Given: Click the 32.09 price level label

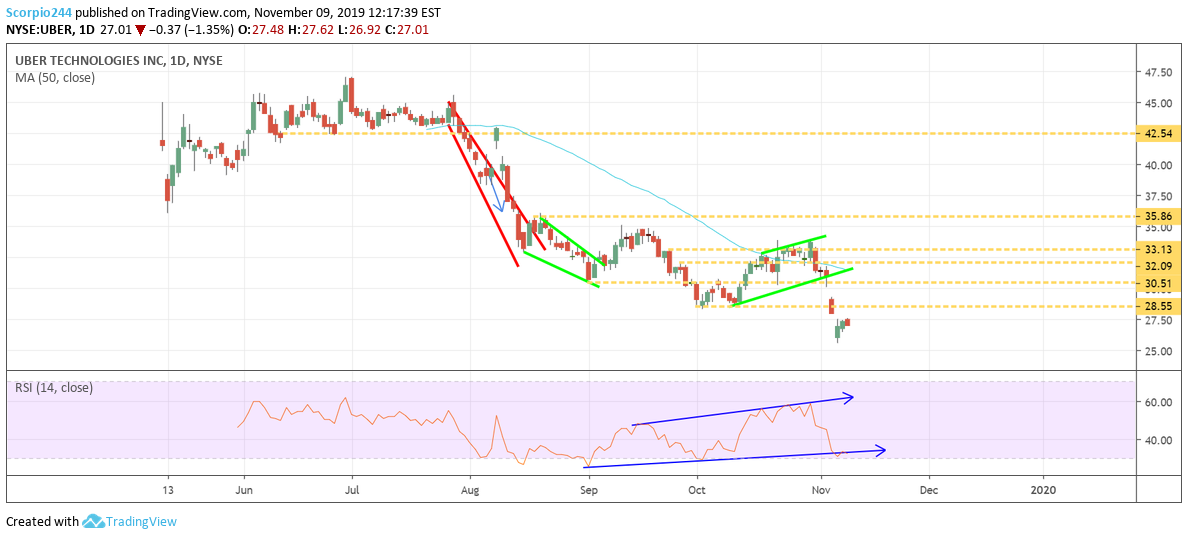Looking at the screenshot, I should click(x=1159, y=266).
